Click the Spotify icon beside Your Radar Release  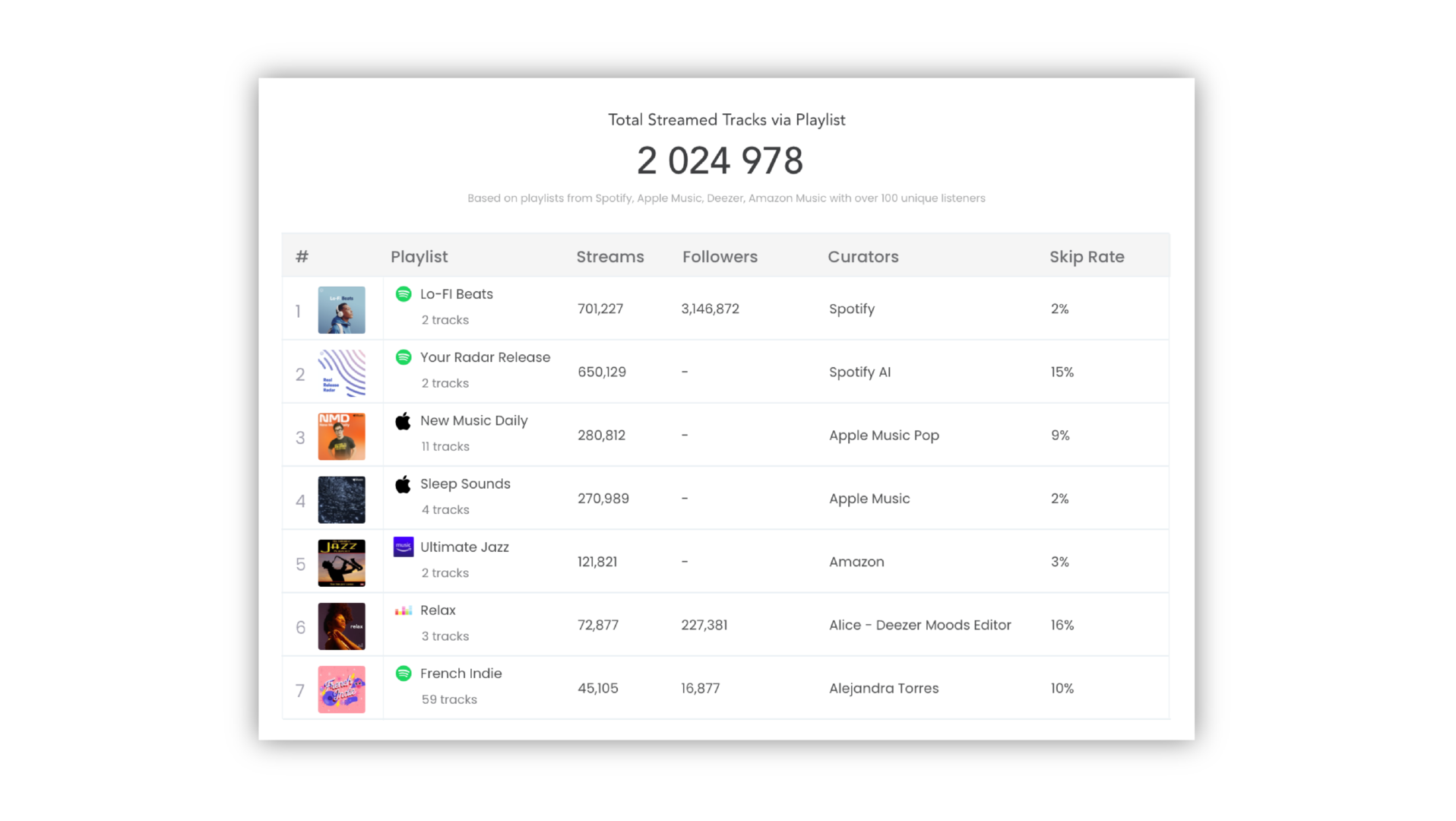pyautogui.click(x=404, y=357)
